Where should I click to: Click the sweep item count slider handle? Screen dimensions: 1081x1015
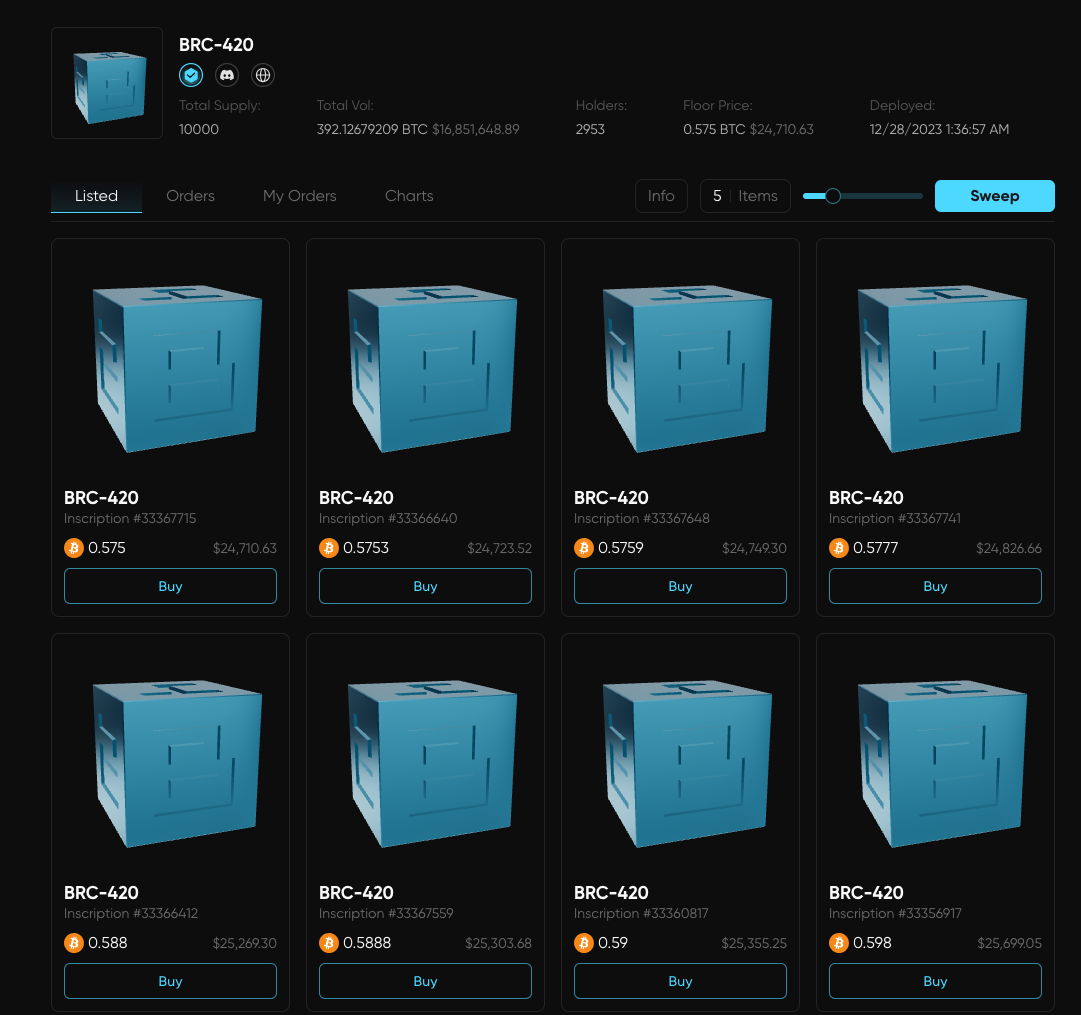point(833,196)
